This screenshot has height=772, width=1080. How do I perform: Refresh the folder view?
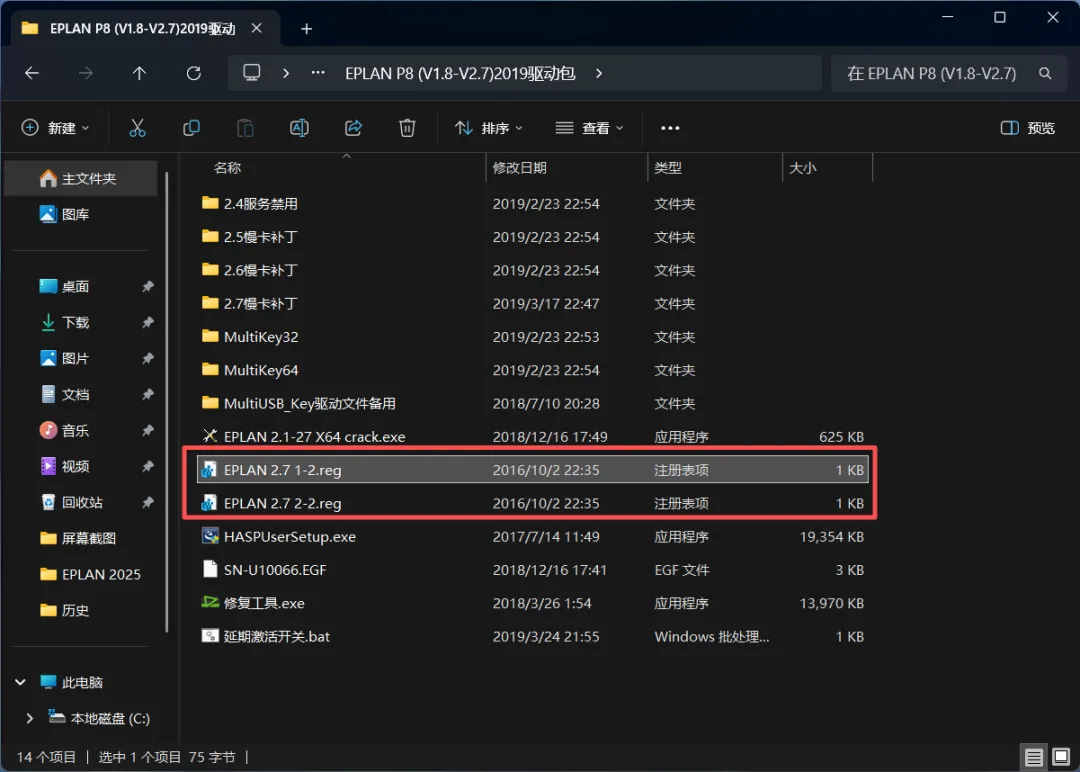tap(194, 73)
